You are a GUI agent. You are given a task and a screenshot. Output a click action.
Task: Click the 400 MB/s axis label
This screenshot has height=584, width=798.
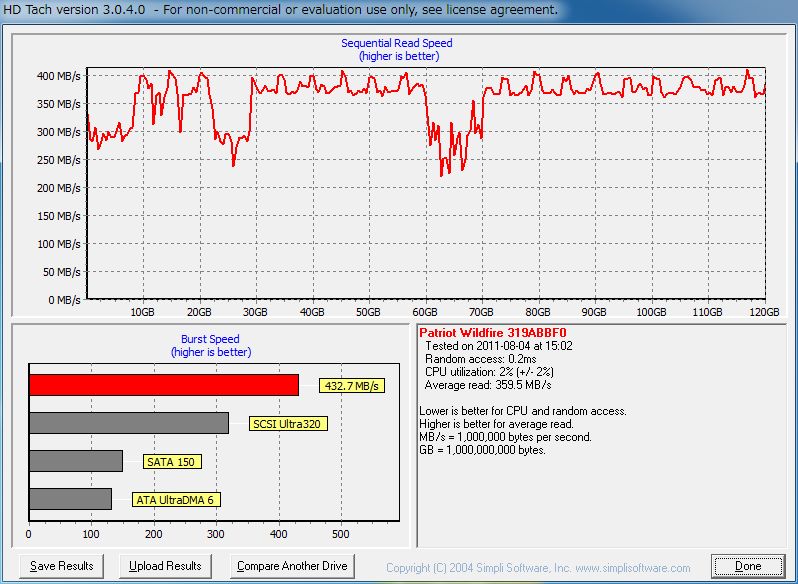pos(59,76)
